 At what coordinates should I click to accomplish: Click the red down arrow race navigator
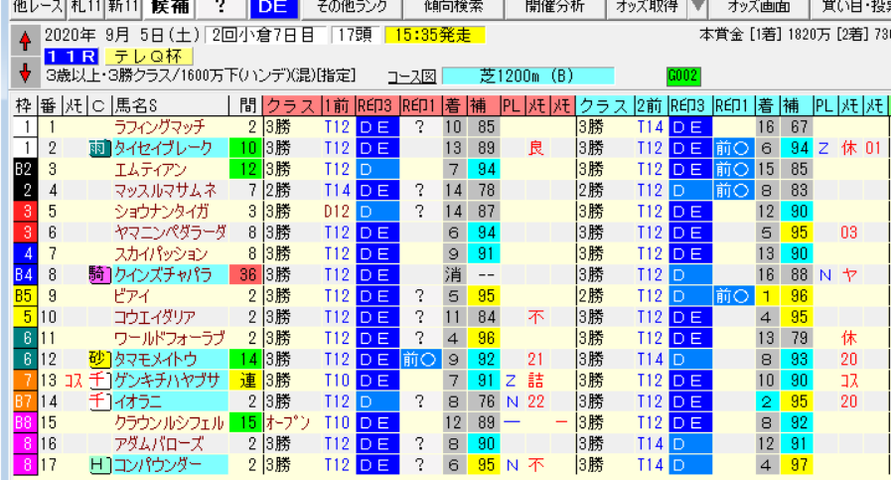pos(25,72)
